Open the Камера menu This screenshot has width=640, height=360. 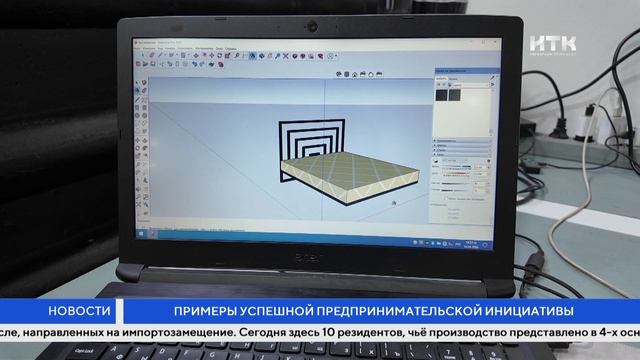coord(170,49)
